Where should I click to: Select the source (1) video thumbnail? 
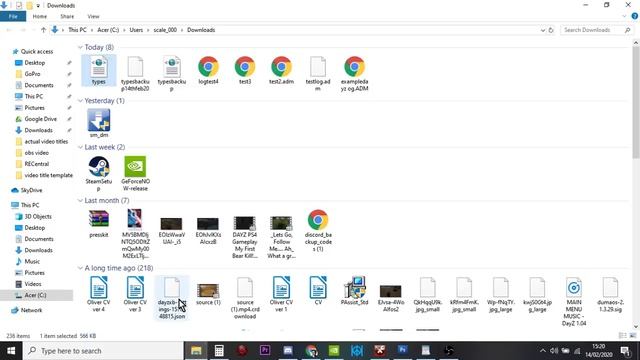208,291
